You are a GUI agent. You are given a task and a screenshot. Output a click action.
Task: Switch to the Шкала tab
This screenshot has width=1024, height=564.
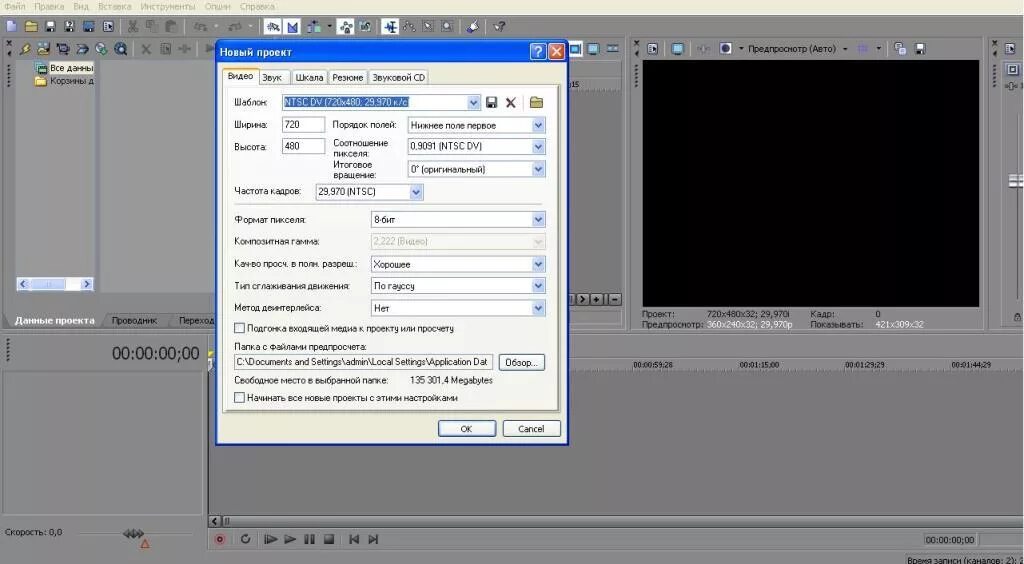(310, 78)
